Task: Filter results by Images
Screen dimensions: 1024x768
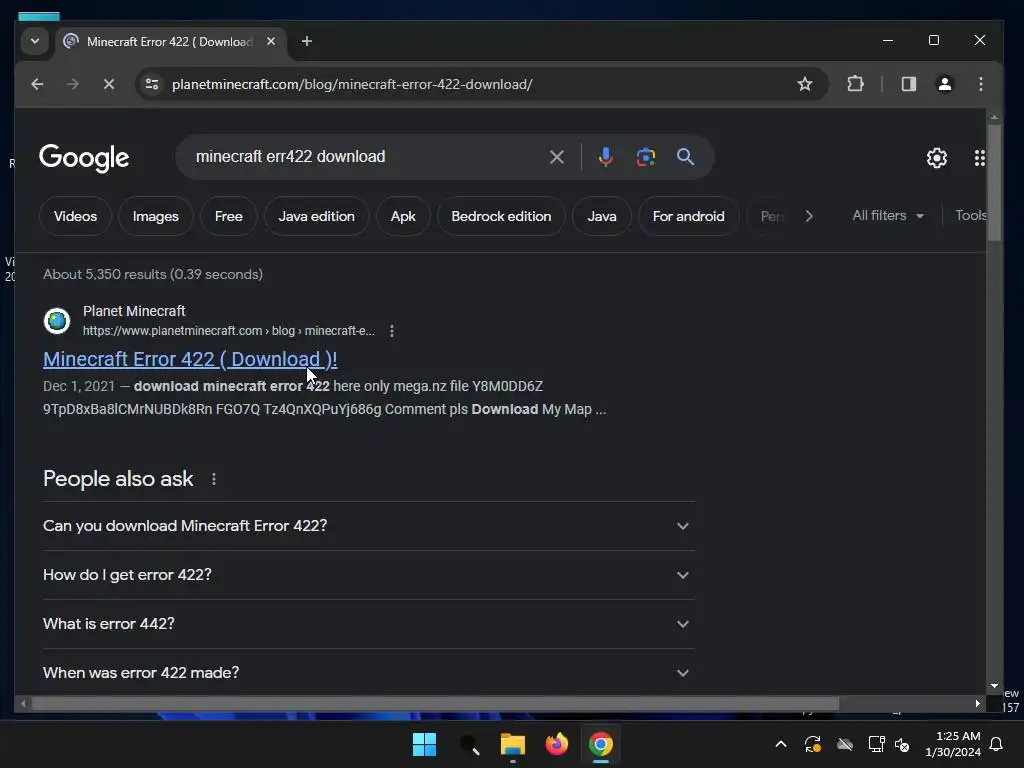Action: (155, 216)
